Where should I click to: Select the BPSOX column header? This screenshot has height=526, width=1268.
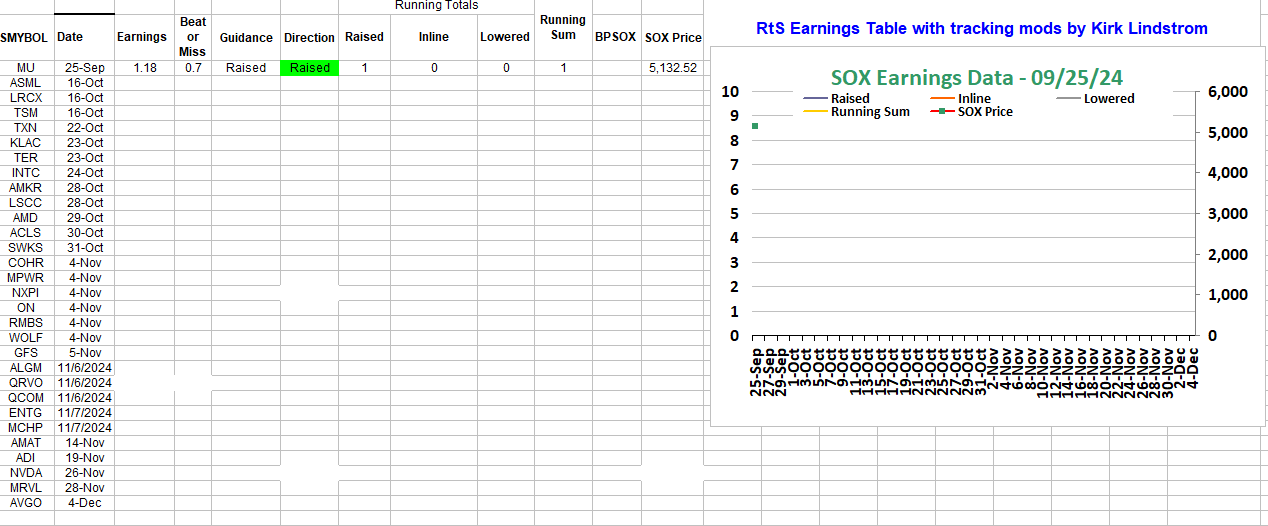(x=615, y=37)
